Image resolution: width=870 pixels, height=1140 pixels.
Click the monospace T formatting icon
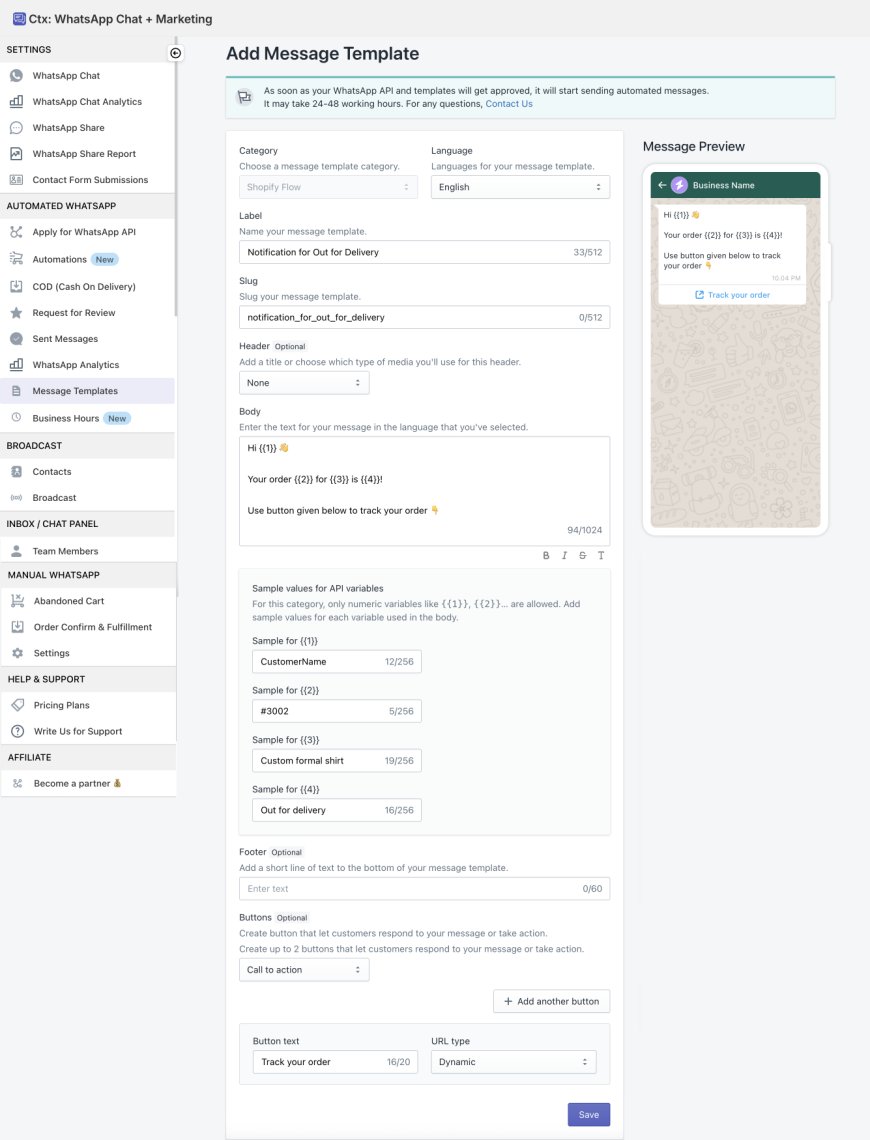[601, 555]
